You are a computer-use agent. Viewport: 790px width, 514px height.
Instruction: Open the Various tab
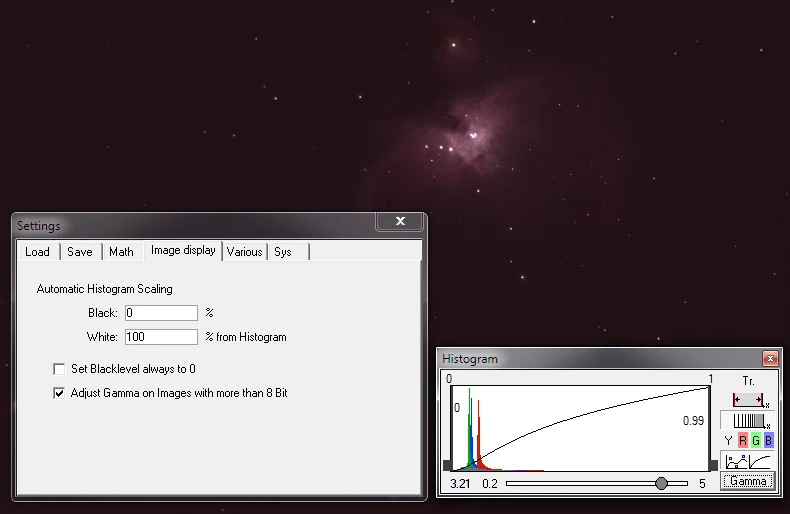[x=244, y=252]
